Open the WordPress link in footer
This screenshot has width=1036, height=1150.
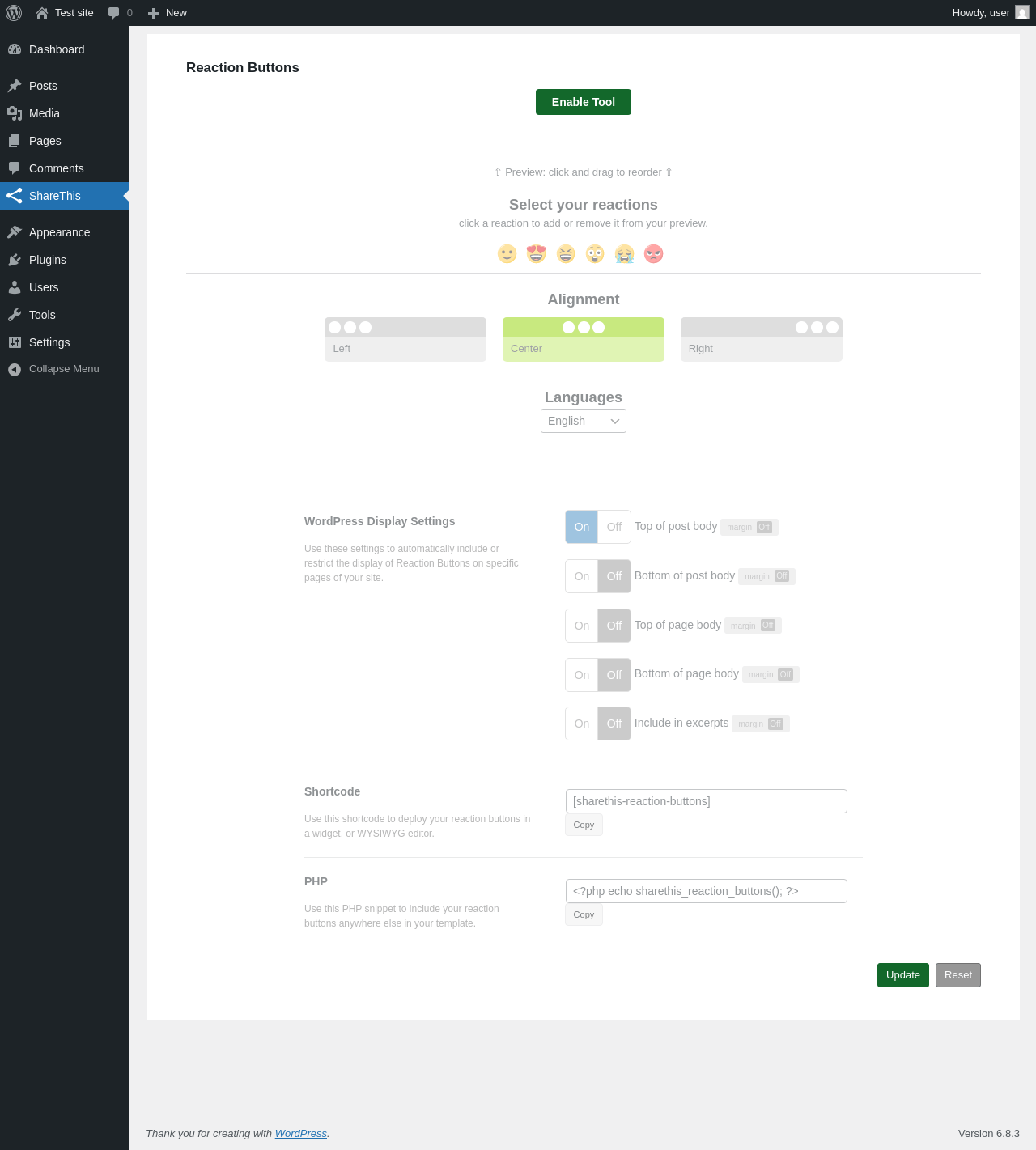[x=301, y=1134]
